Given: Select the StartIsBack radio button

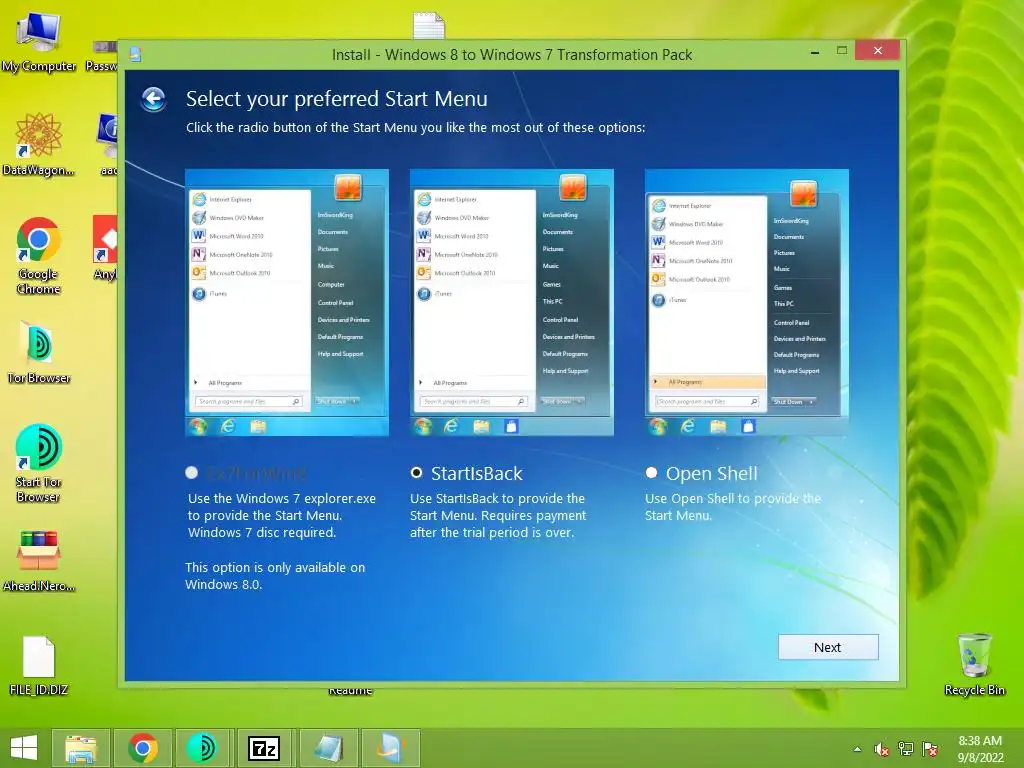Looking at the screenshot, I should click(x=416, y=472).
